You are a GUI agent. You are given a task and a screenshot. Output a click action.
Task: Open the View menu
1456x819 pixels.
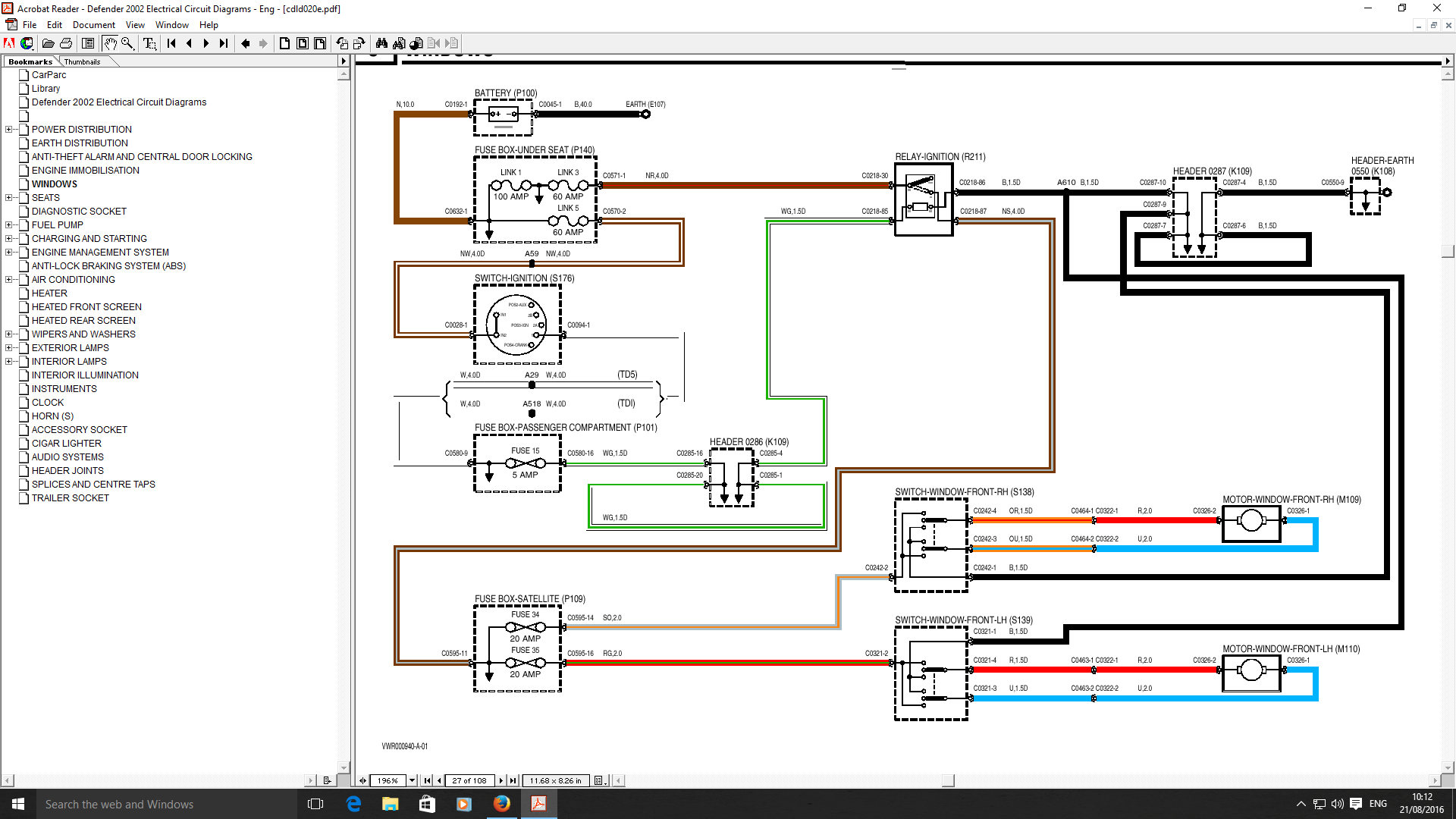coord(135,25)
